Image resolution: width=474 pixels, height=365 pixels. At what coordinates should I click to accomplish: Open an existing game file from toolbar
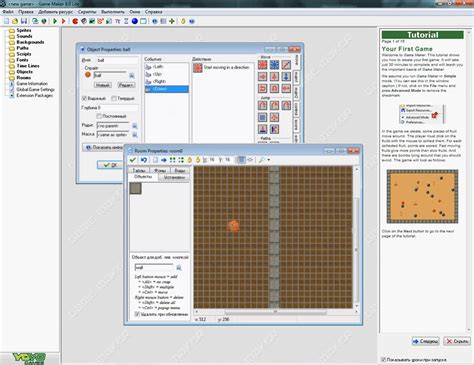coord(15,21)
